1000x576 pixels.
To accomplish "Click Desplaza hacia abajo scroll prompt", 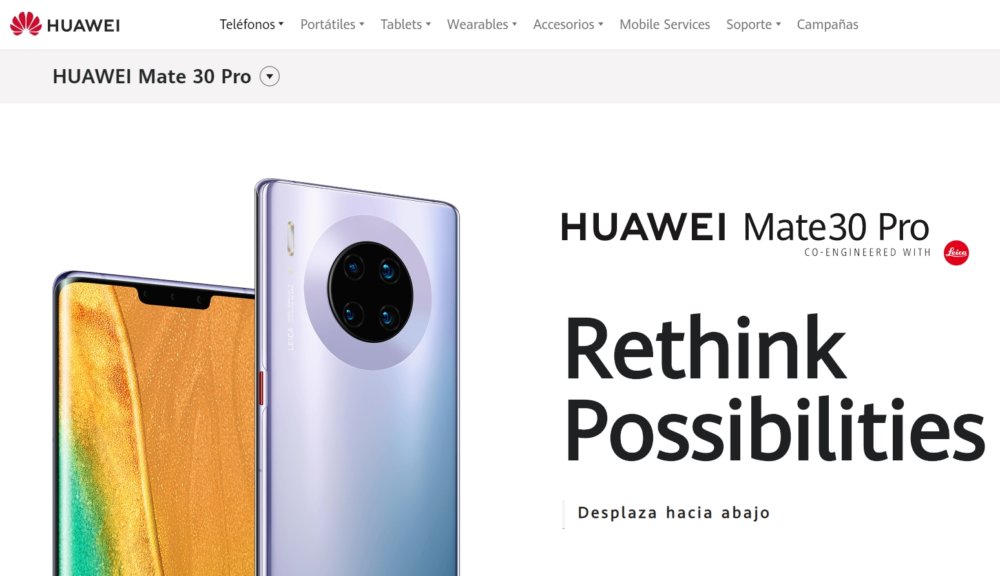I will click(673, 513).
